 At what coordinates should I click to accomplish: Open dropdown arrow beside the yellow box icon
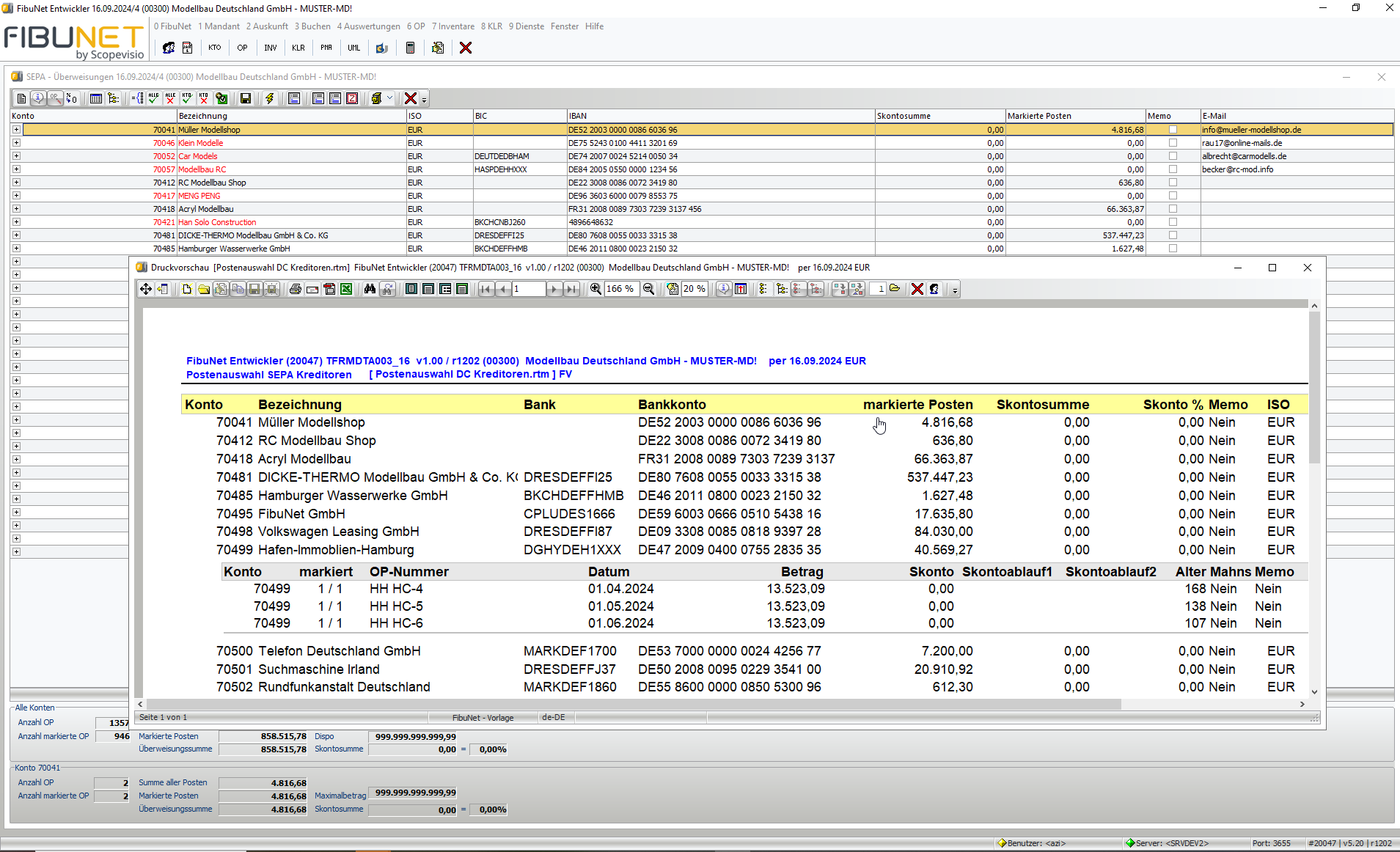pos(389,98)
